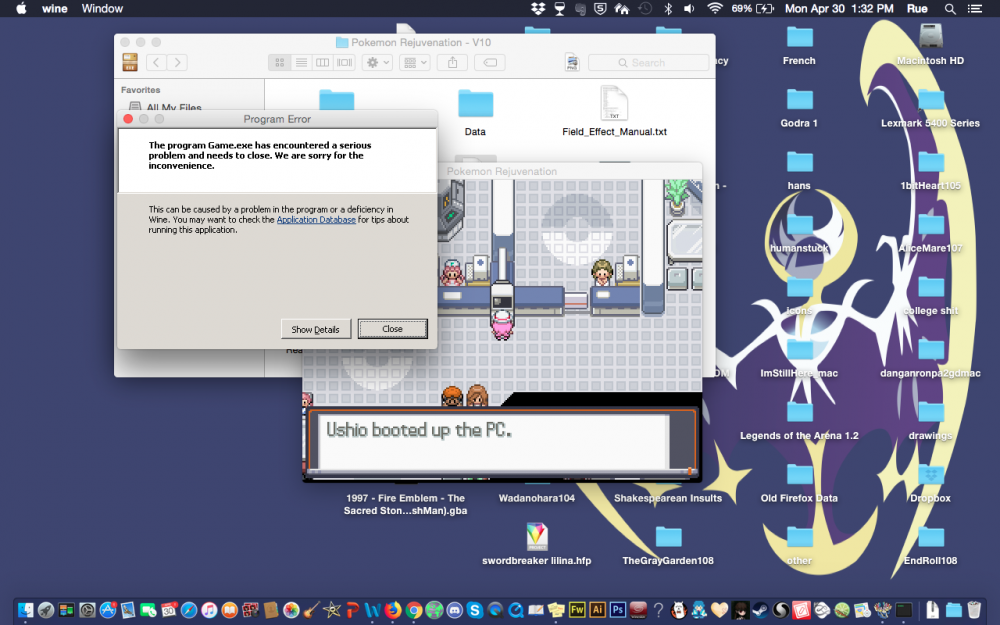The image size is (1000, 625).
Task: Select the French folder on desktop
Action: click(x=799, y=45)
